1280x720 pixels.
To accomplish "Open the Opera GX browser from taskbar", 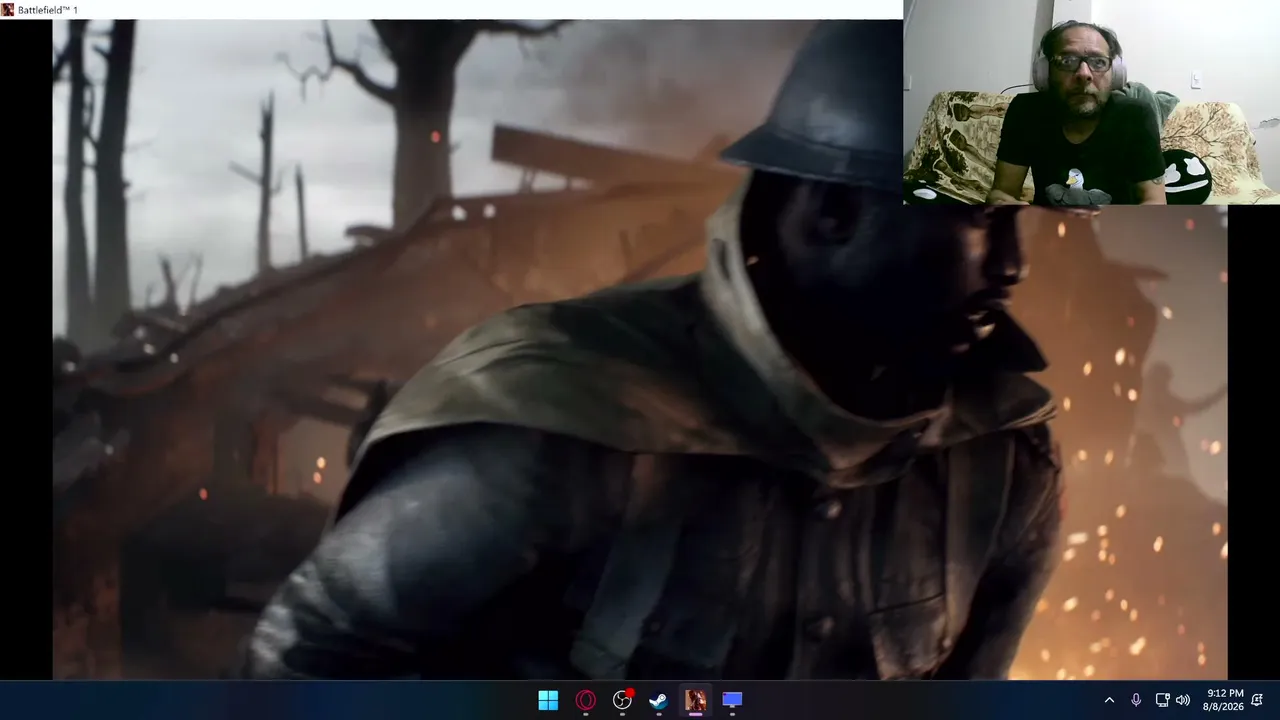I will coord(585,700).
